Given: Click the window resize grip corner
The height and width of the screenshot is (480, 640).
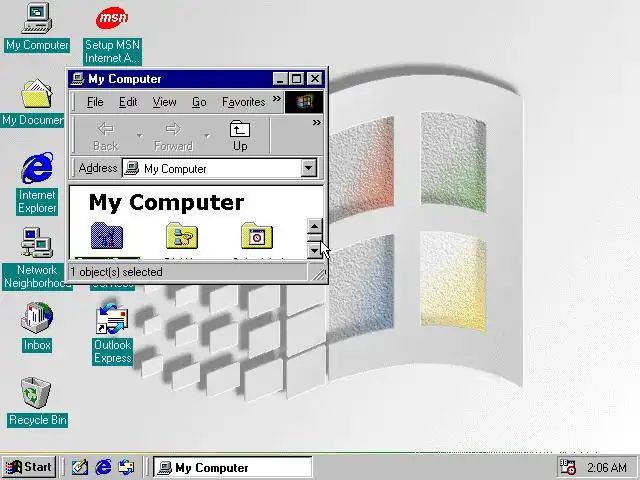Looking at the screenshot, I should [319, 273].
